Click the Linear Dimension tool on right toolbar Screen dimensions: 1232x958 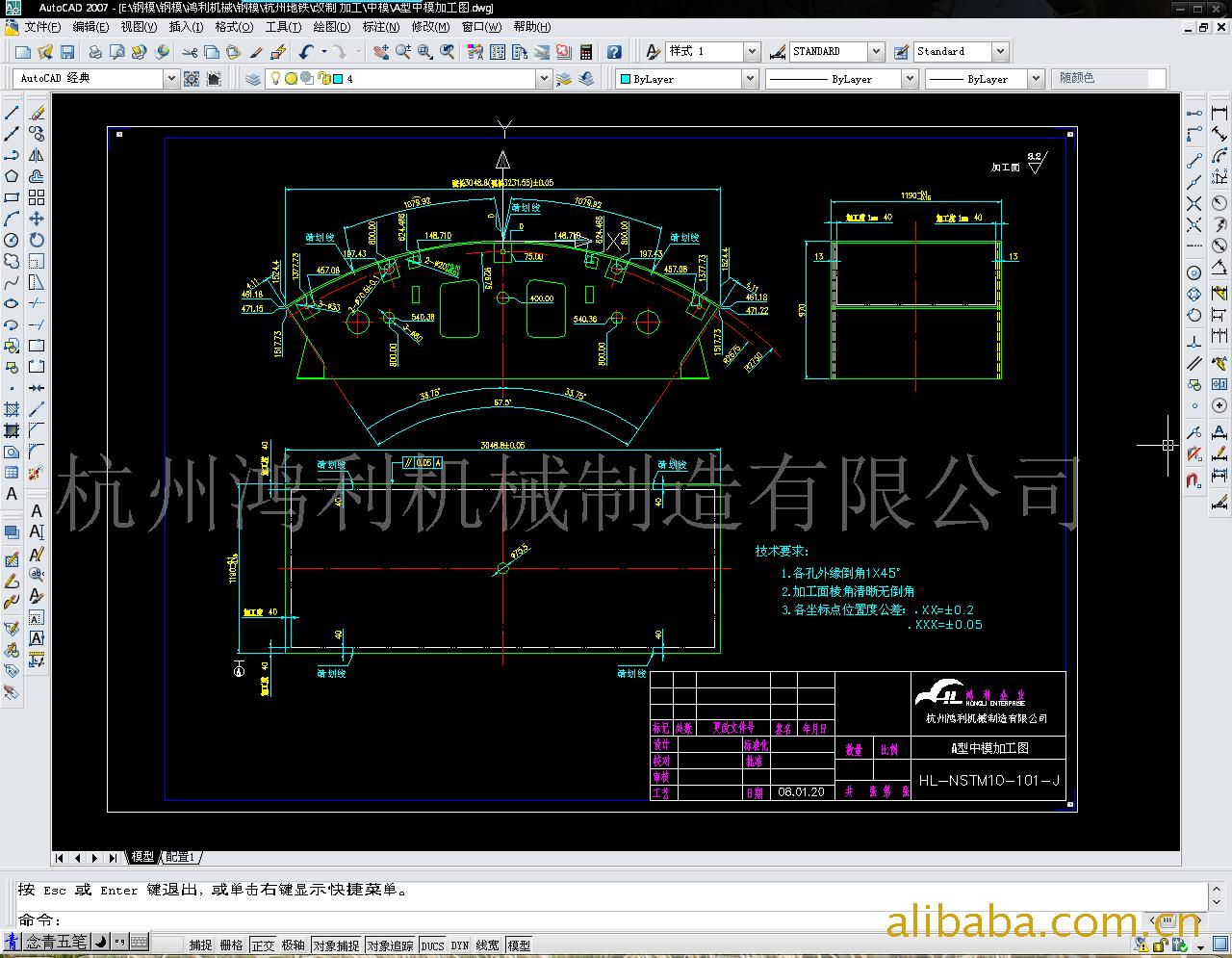click(x=1219, y=113)
